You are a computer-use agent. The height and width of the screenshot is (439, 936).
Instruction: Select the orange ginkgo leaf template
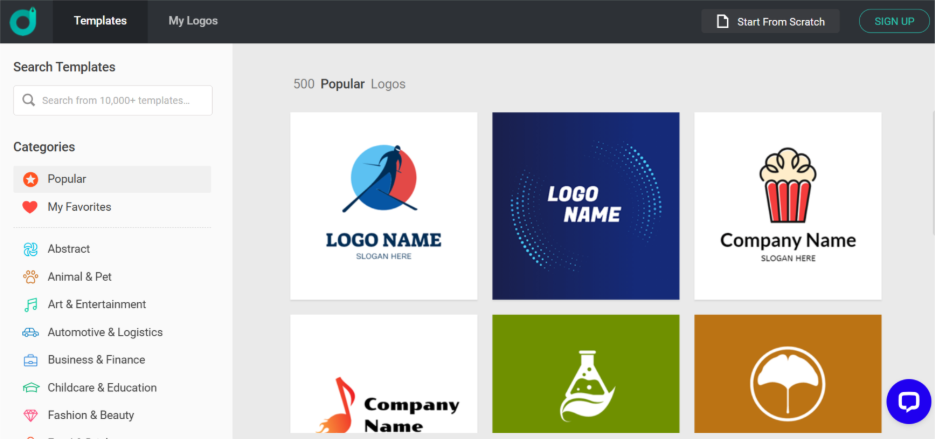click(788, 374)
